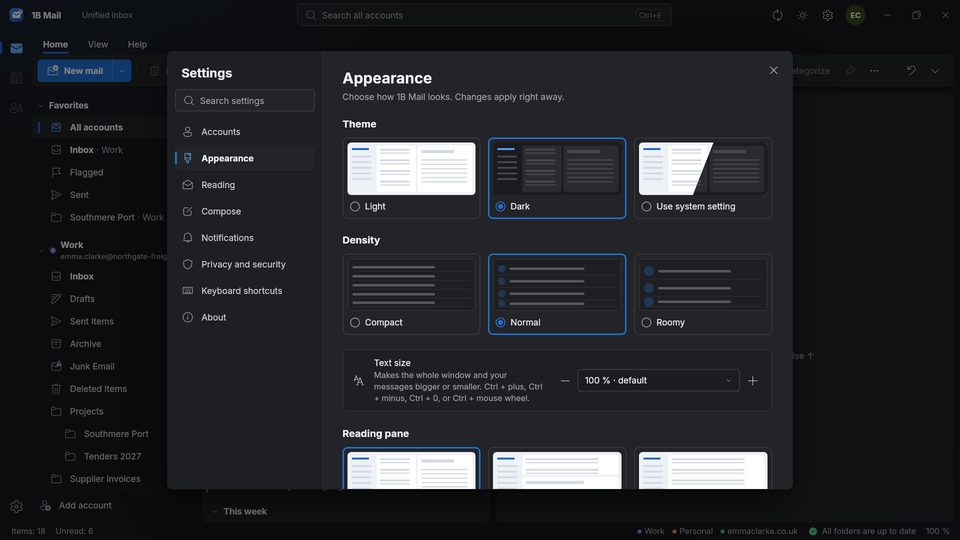Click the Archive folder box icon

point(56,344)
